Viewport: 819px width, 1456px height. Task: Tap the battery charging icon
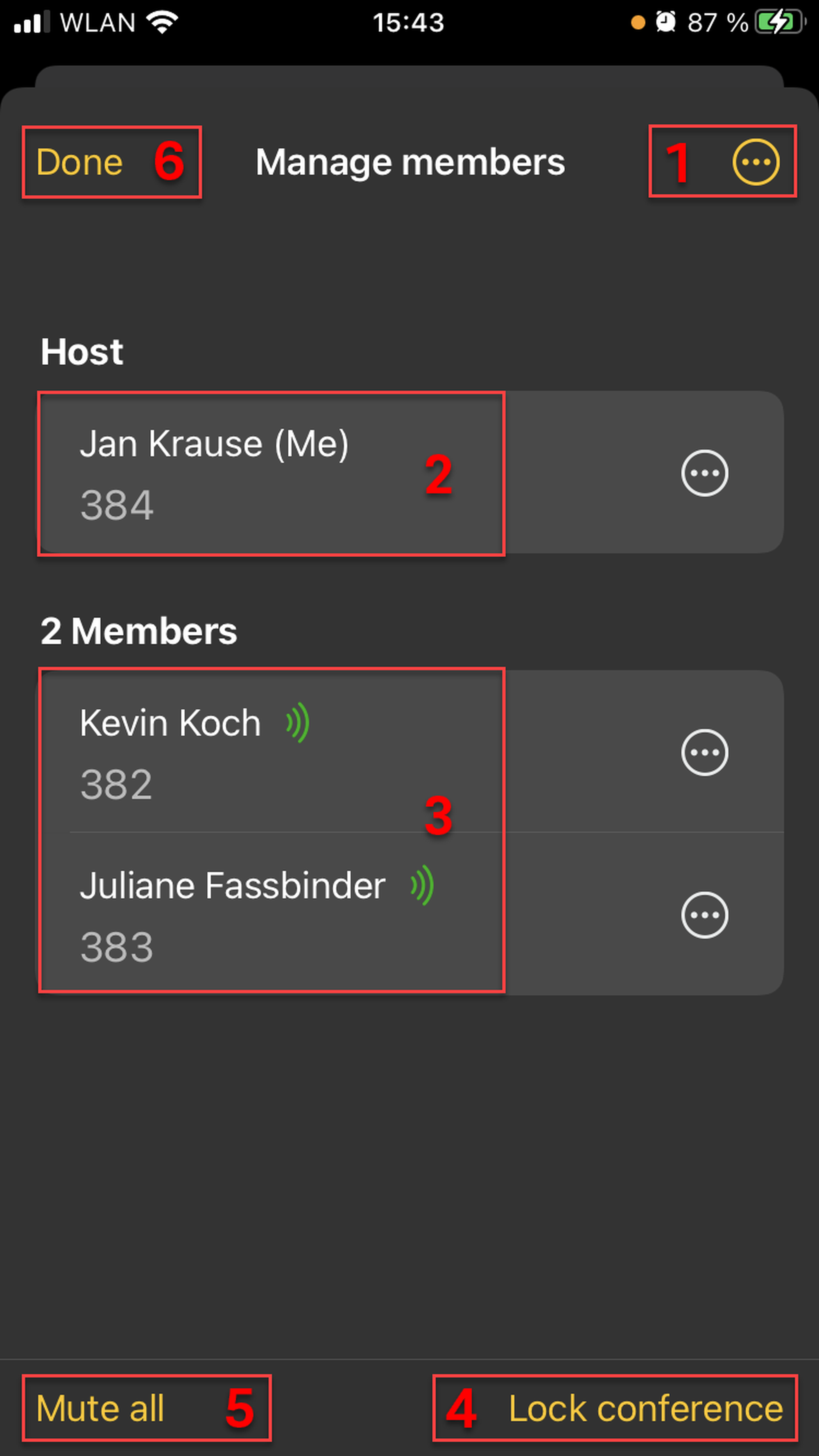tap(780, 23)
